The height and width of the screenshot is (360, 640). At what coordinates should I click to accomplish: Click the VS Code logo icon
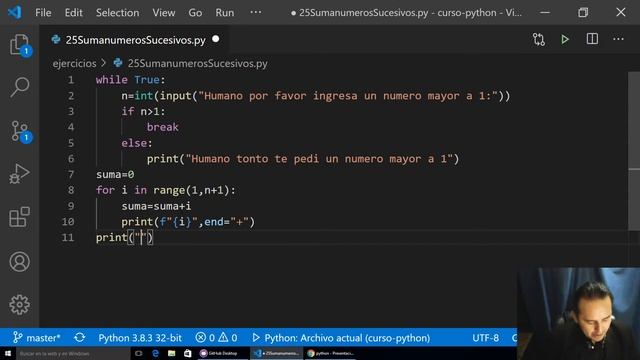(15, 12)
